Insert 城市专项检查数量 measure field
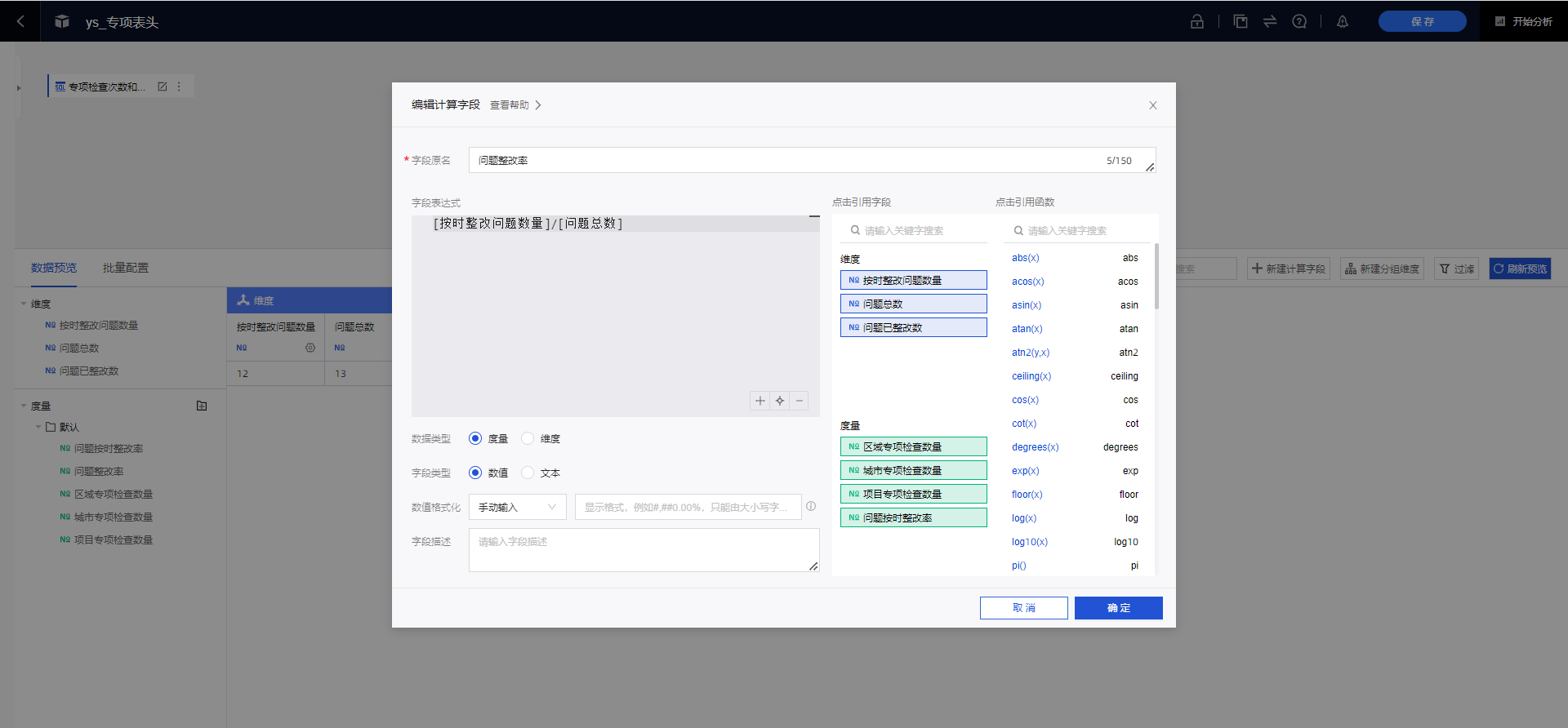 click(x=914, y=470)
